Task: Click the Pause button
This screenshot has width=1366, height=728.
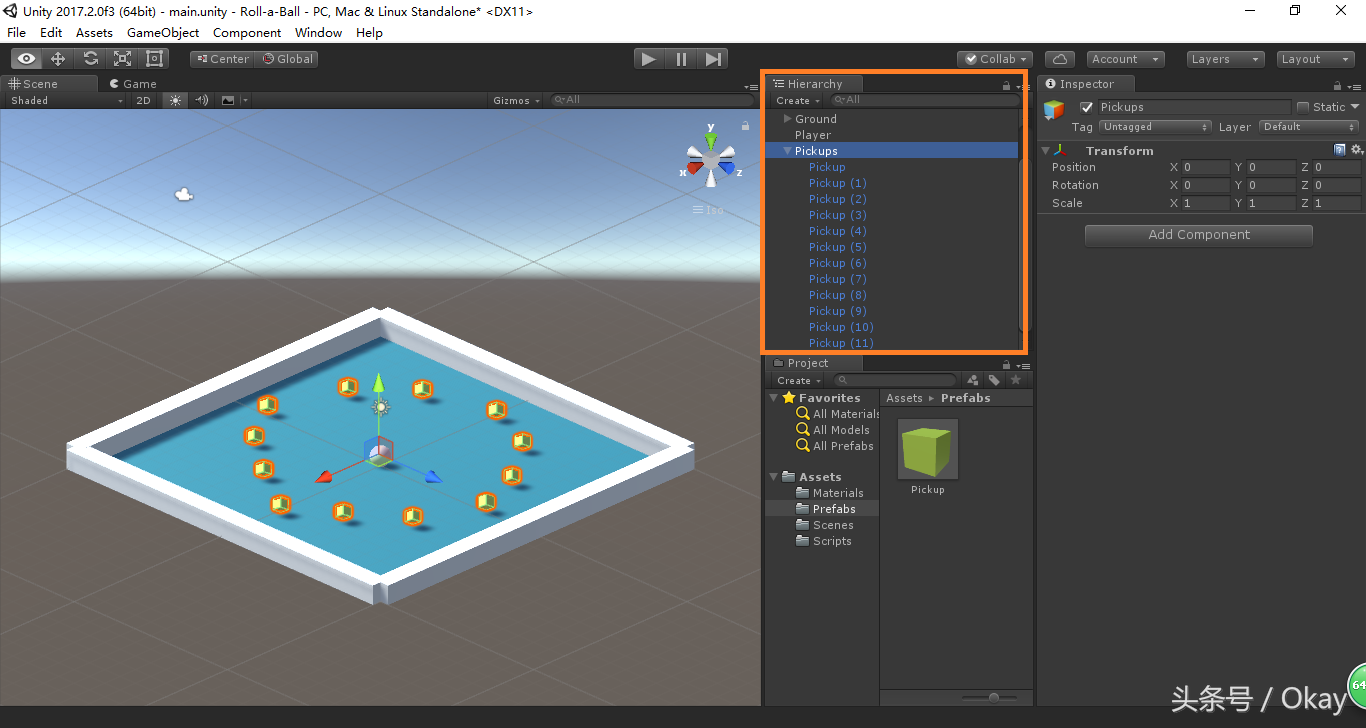Action: point(681,59)
